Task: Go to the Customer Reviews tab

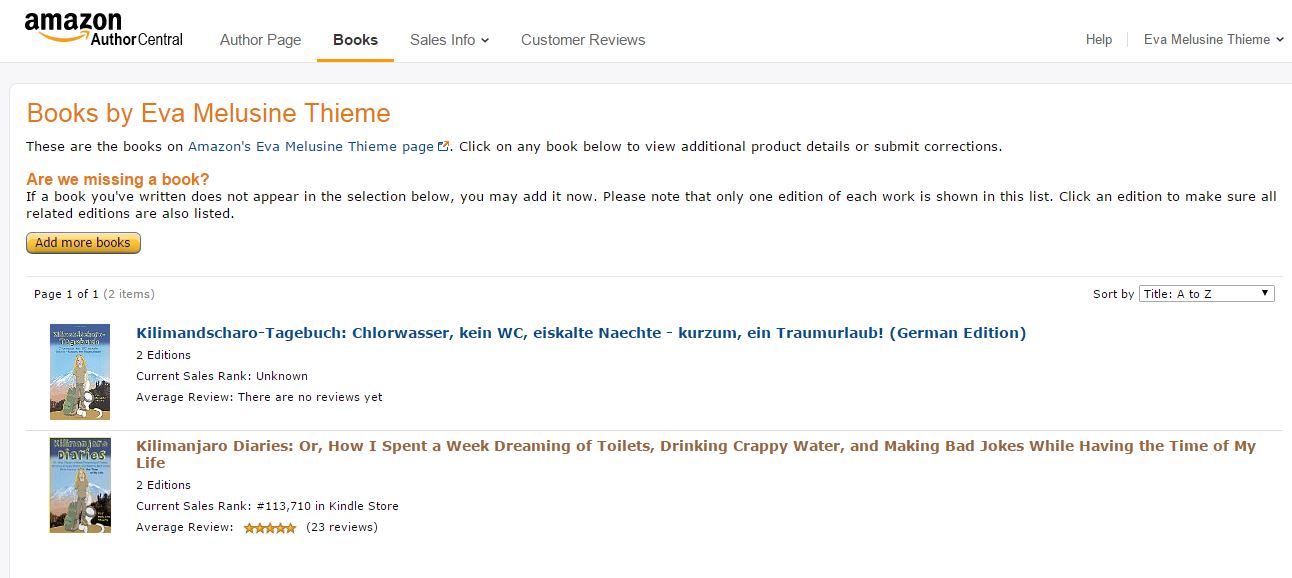Action: [583, 40]
